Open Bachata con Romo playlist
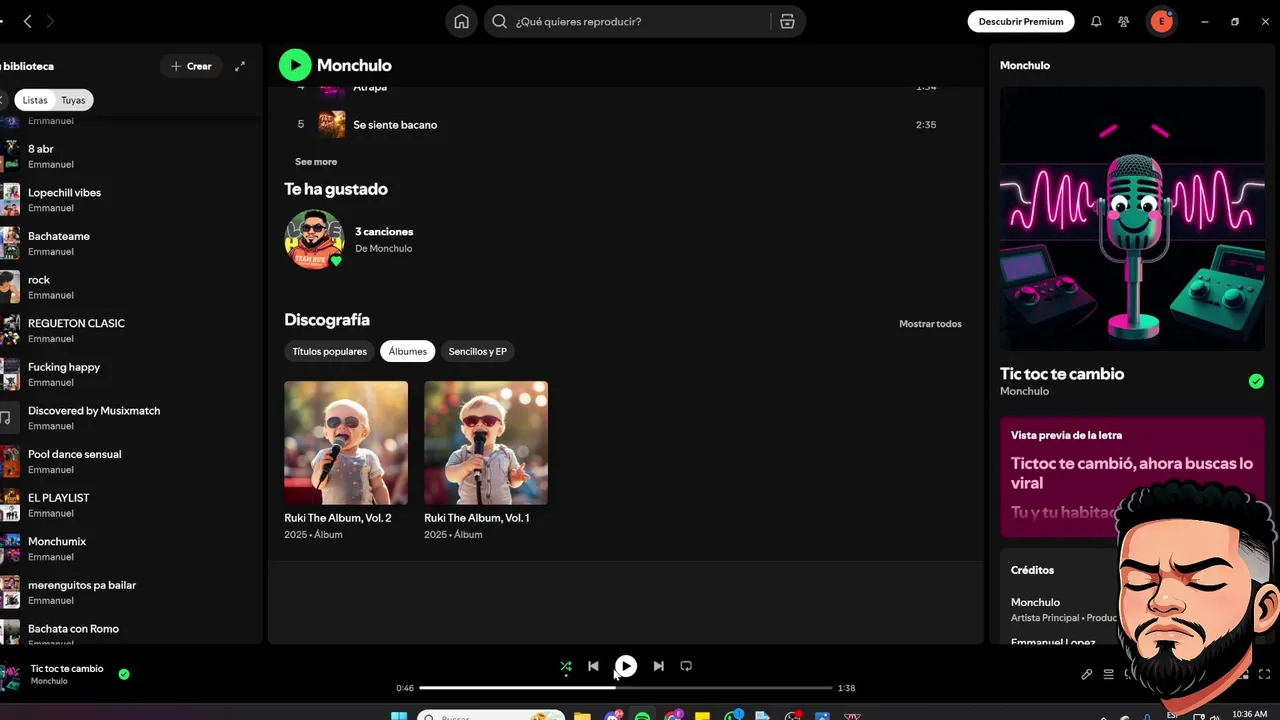This screenshot has height=720, width=1280. click(x=130, y=636)
